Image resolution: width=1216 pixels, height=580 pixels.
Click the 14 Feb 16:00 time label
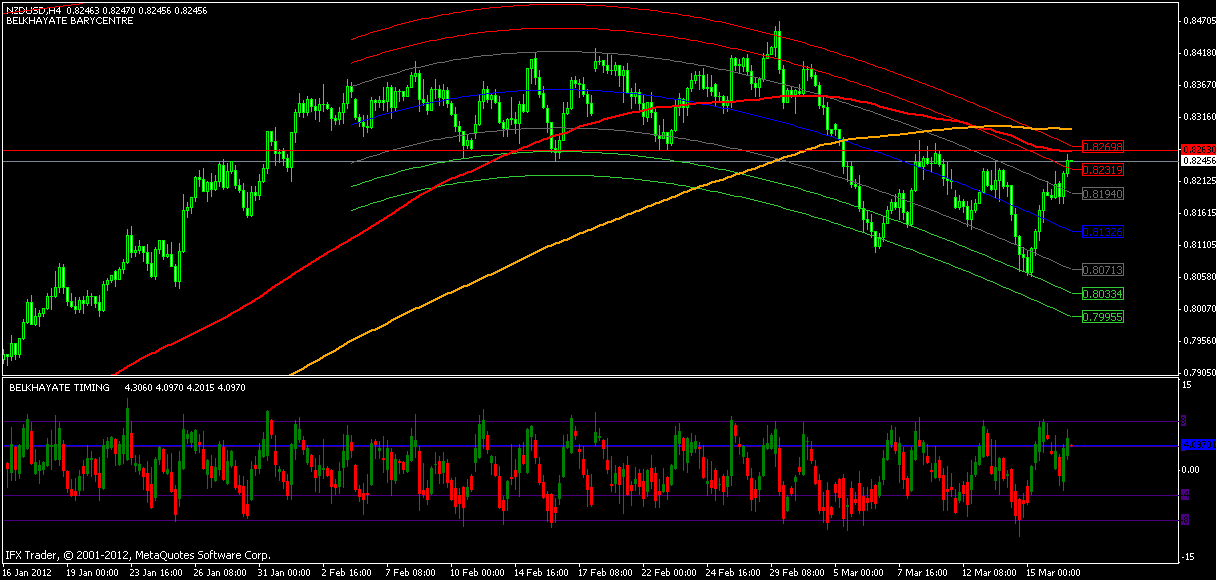[541, 573]
